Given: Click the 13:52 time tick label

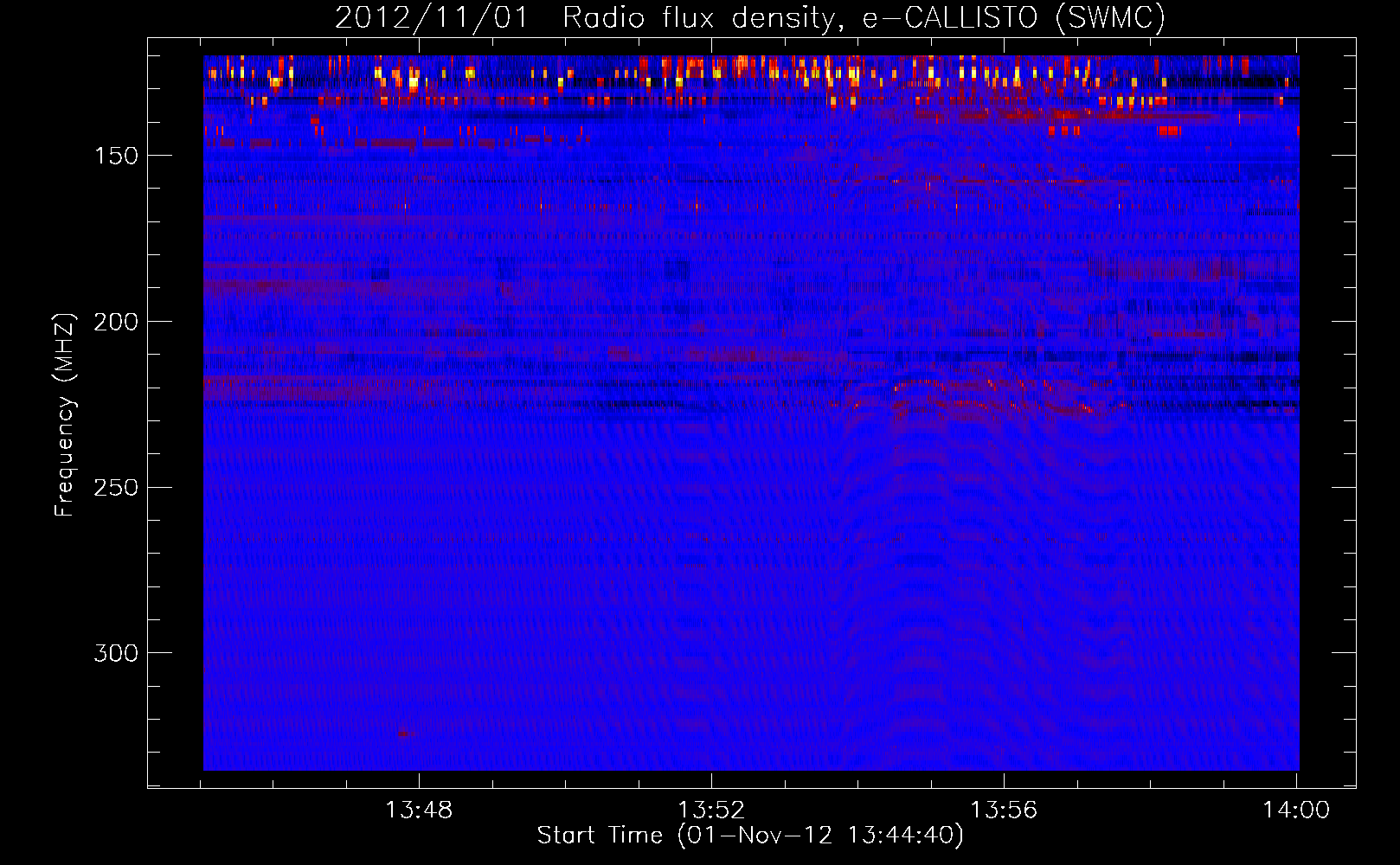Looking at the screenshot, I should [711, 811].
